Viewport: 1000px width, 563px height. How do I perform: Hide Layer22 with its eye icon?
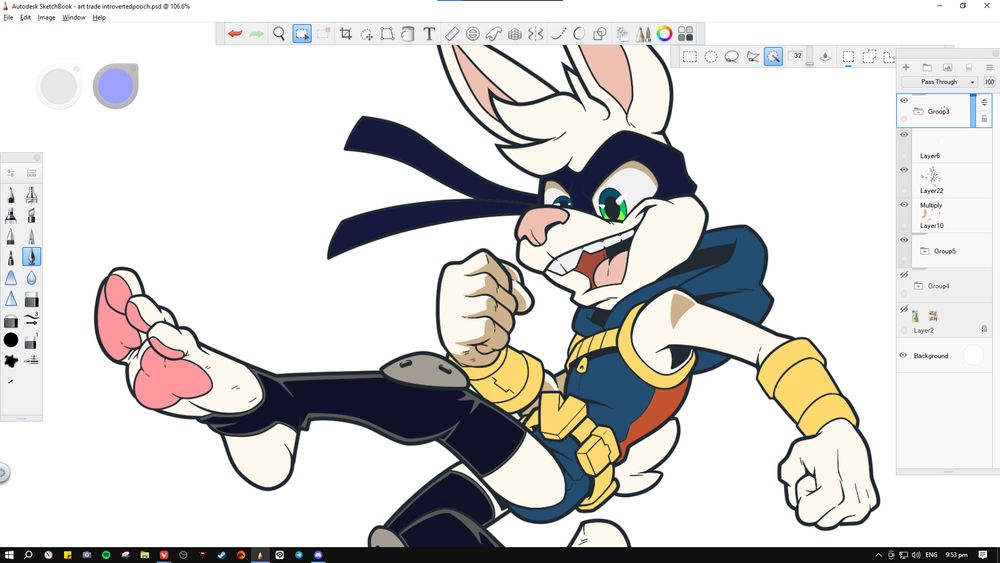[x=904, y=170]
